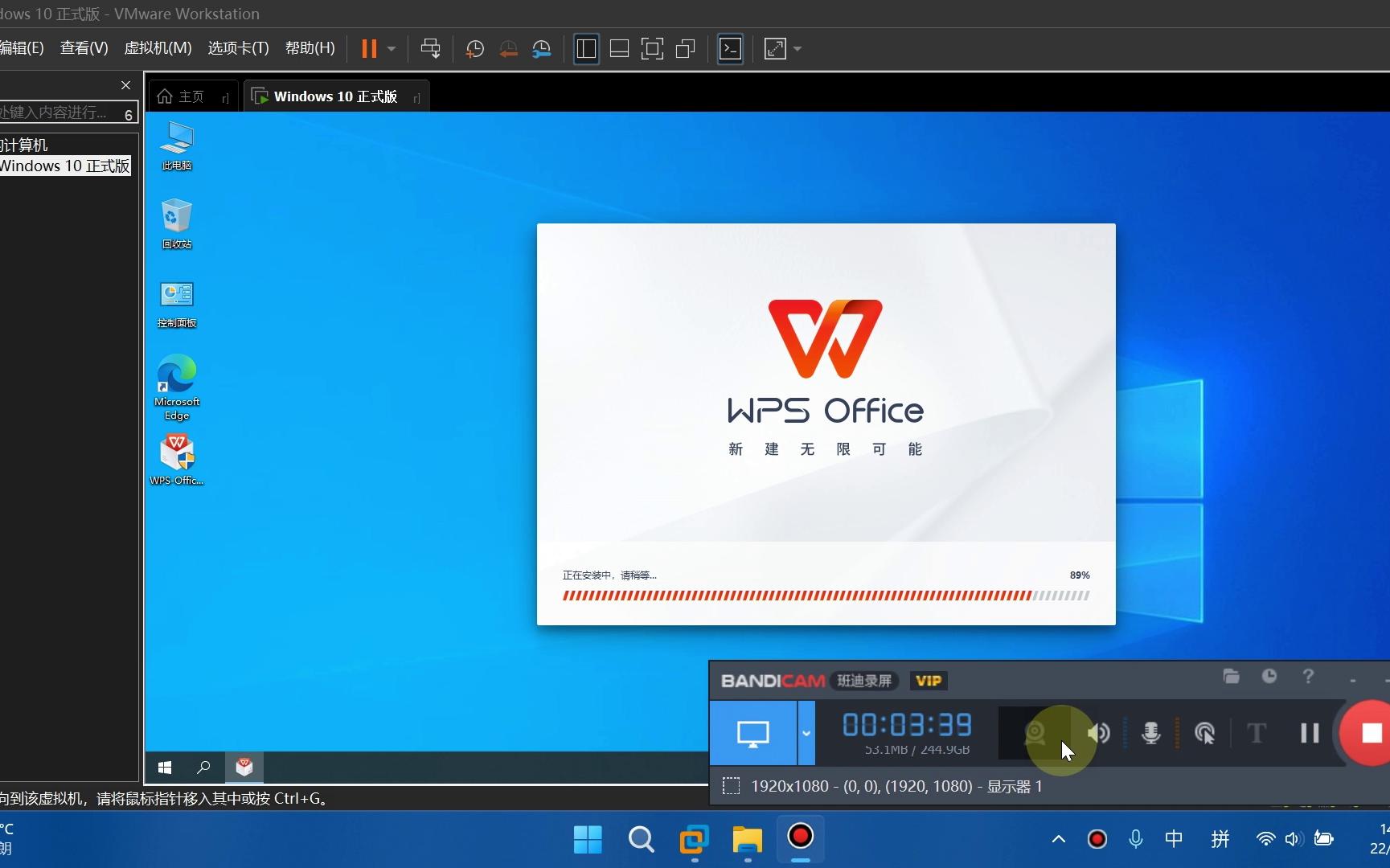Open the snapshot manager wrench icon
This screenshot has height=868, width=1390.
click(542, 49)
